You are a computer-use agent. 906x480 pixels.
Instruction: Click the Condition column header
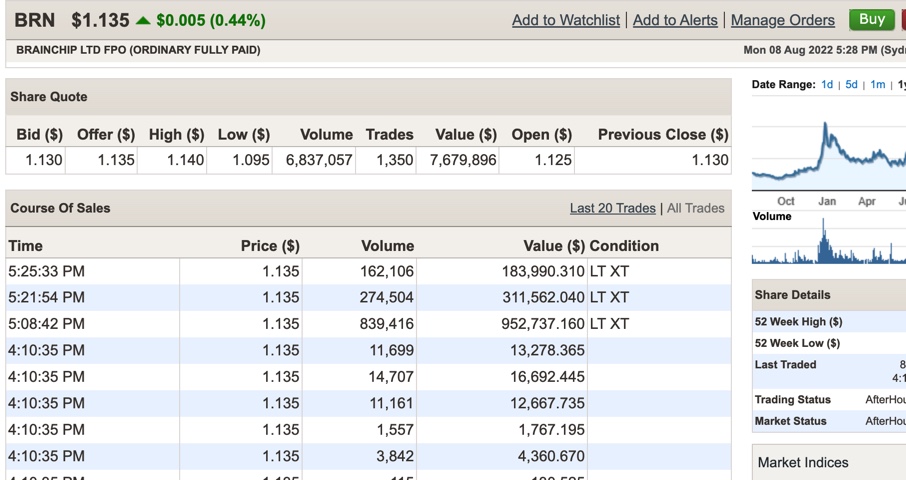pyautogui.click(x=624, y=245)
